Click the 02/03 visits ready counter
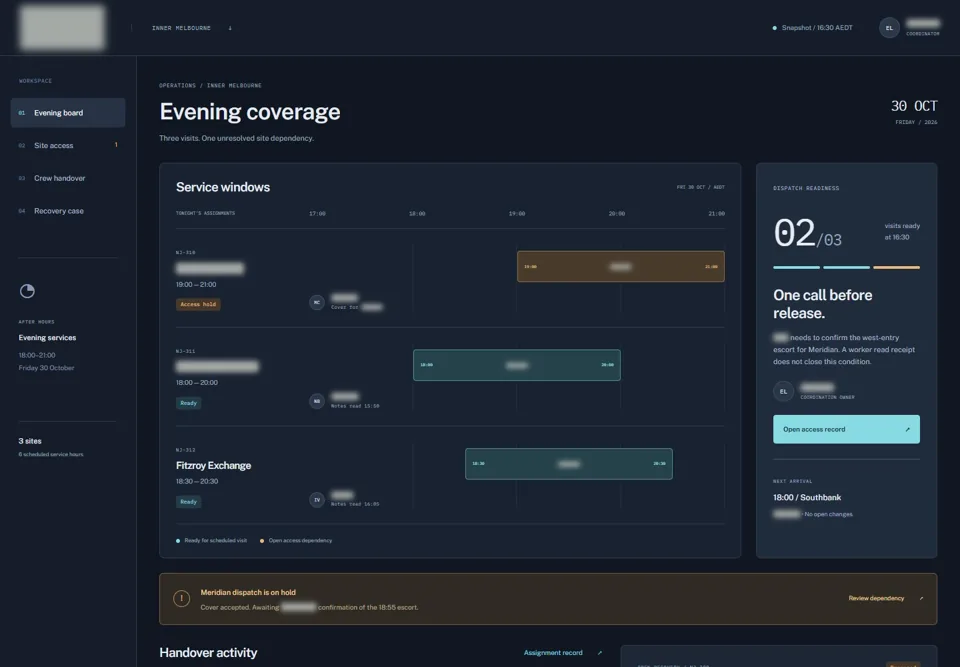Viewport: 960px width, 667px height. [x=808, y=233]
